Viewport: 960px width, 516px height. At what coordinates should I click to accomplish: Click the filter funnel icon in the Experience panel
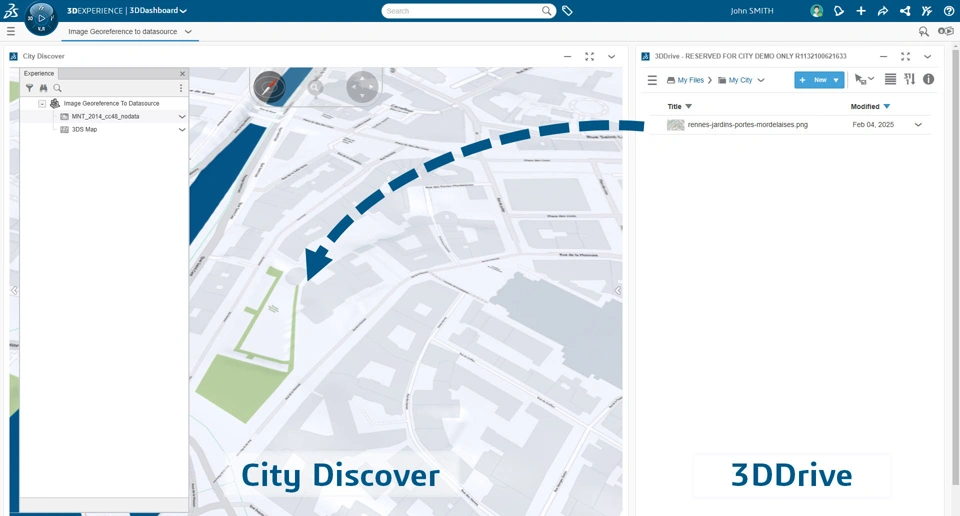coord(29,88)
